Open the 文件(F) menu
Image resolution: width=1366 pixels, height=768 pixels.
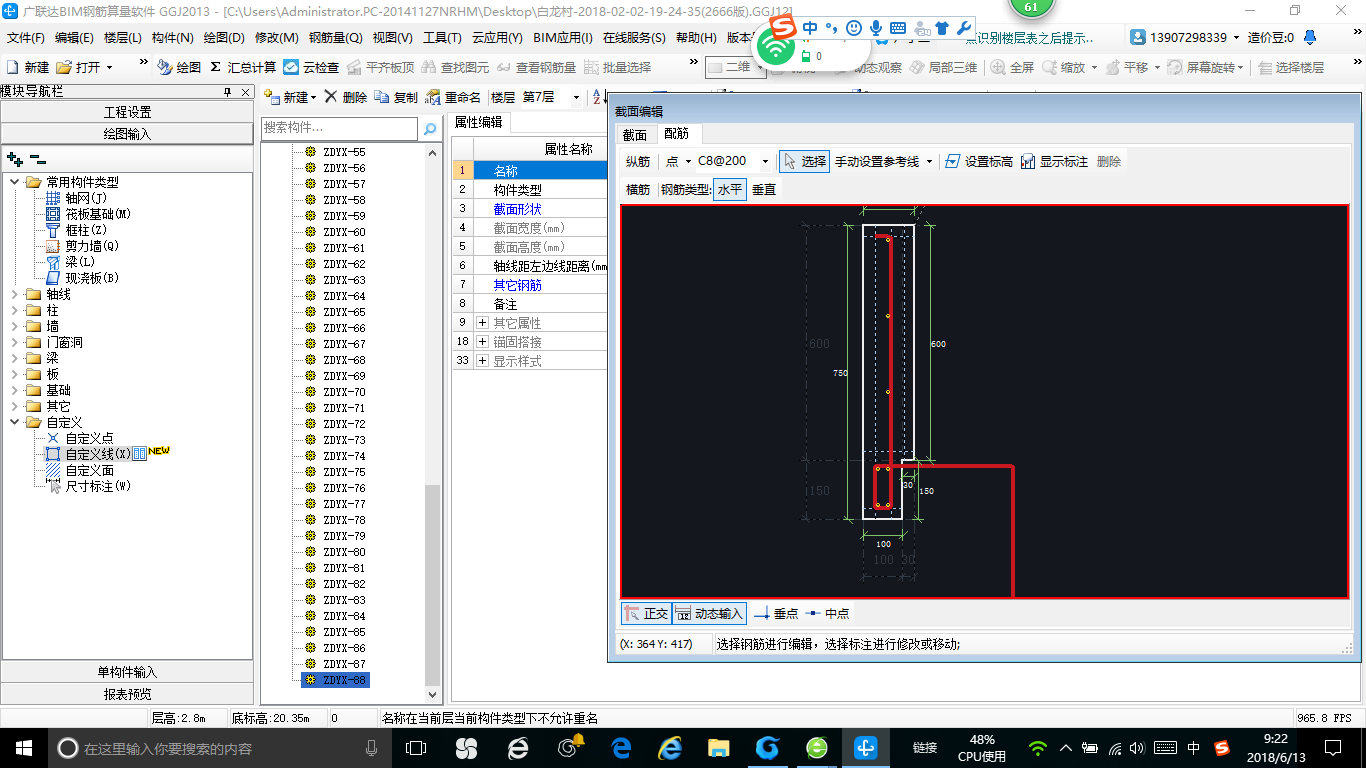[x=26, y=38]
